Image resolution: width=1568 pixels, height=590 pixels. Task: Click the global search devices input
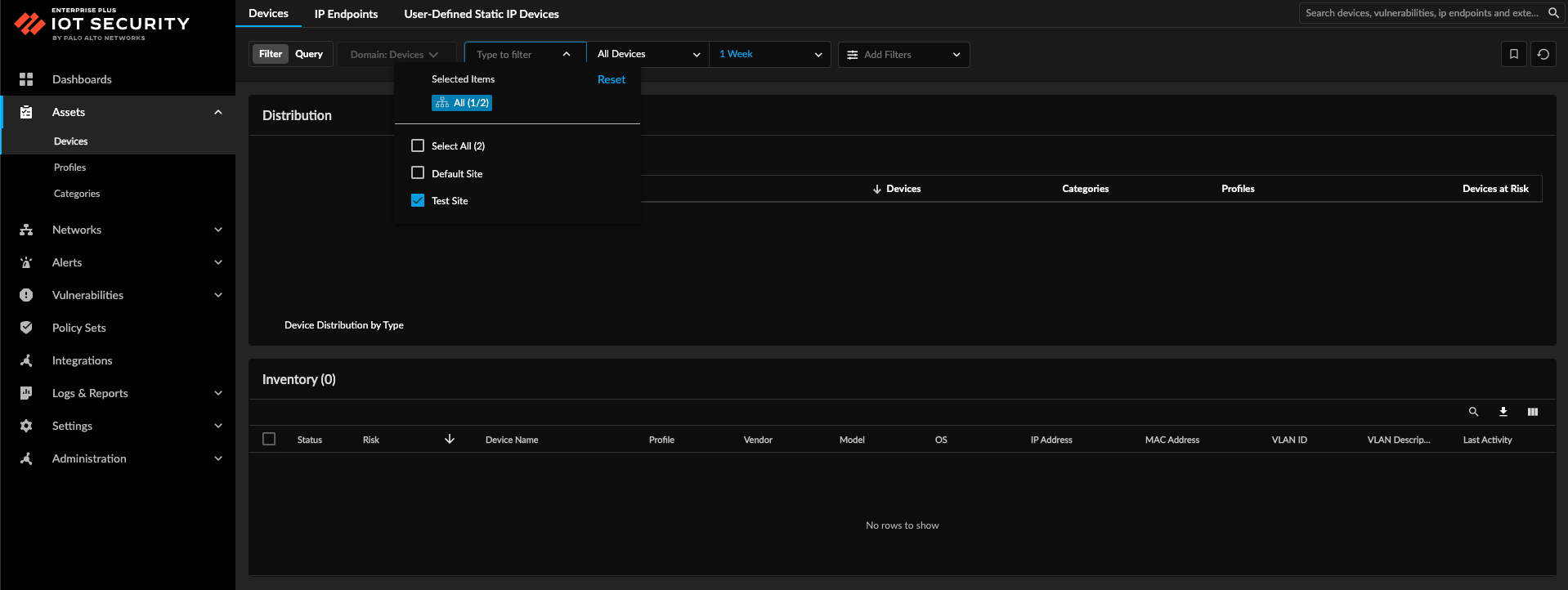click(x=1422, y=13)
